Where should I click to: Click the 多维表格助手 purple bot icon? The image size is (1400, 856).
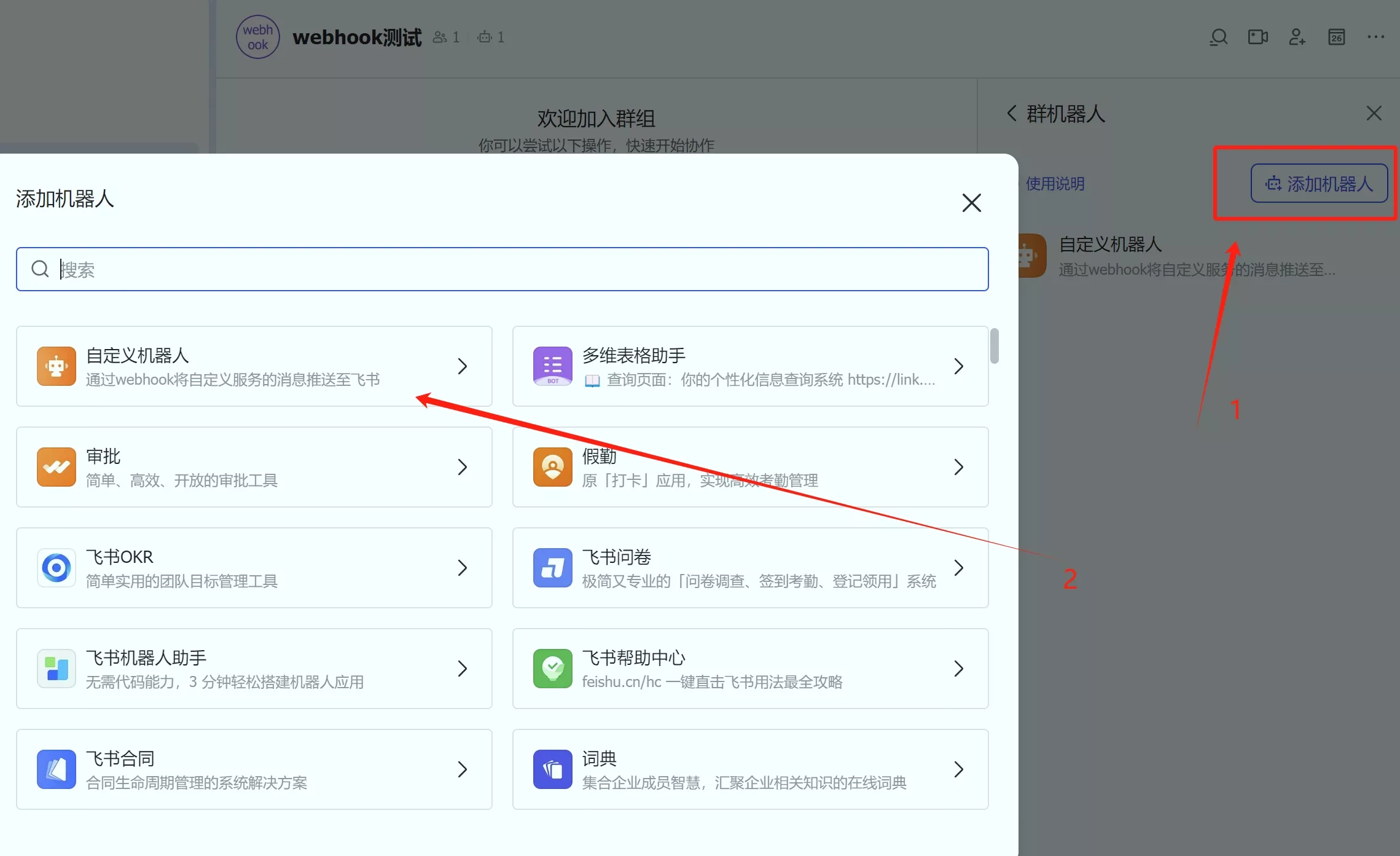(552, 366)
